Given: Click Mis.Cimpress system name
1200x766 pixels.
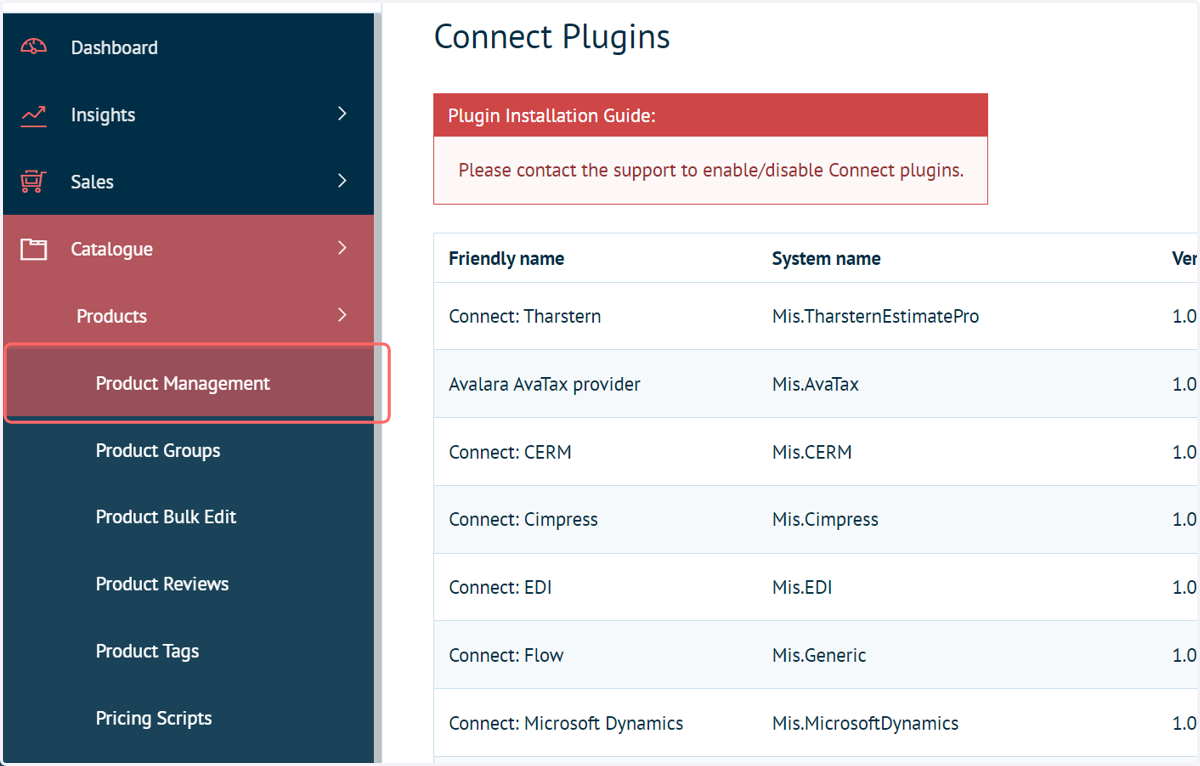Looking at the screenshot, I should tap(825, 520).
